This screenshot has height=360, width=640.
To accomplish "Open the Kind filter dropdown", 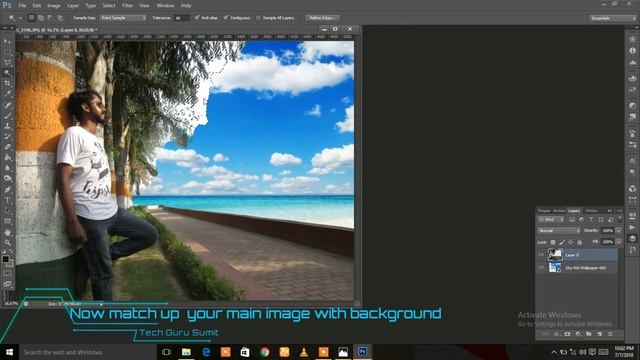I will click(551, 220).
